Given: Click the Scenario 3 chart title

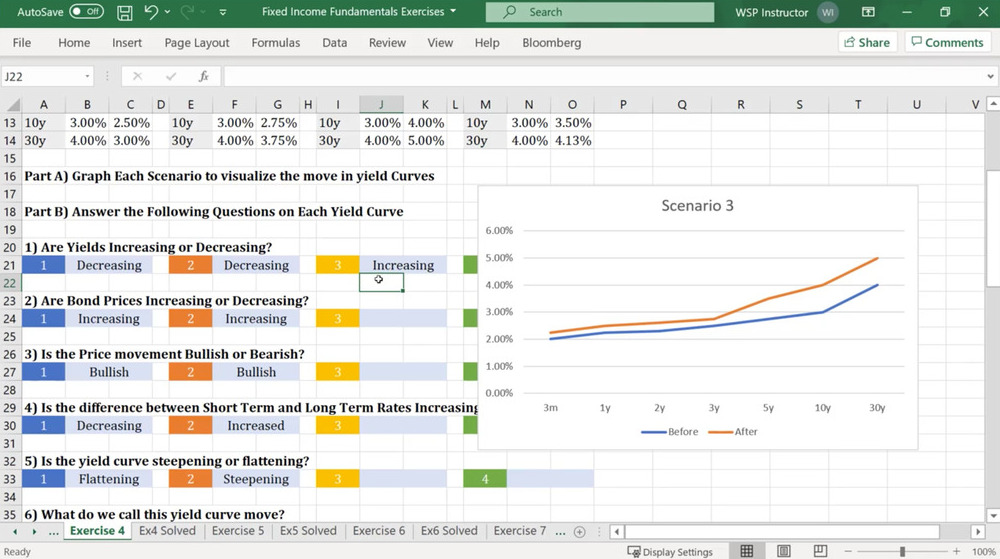Looking at the screenshot, I should 697,206.
